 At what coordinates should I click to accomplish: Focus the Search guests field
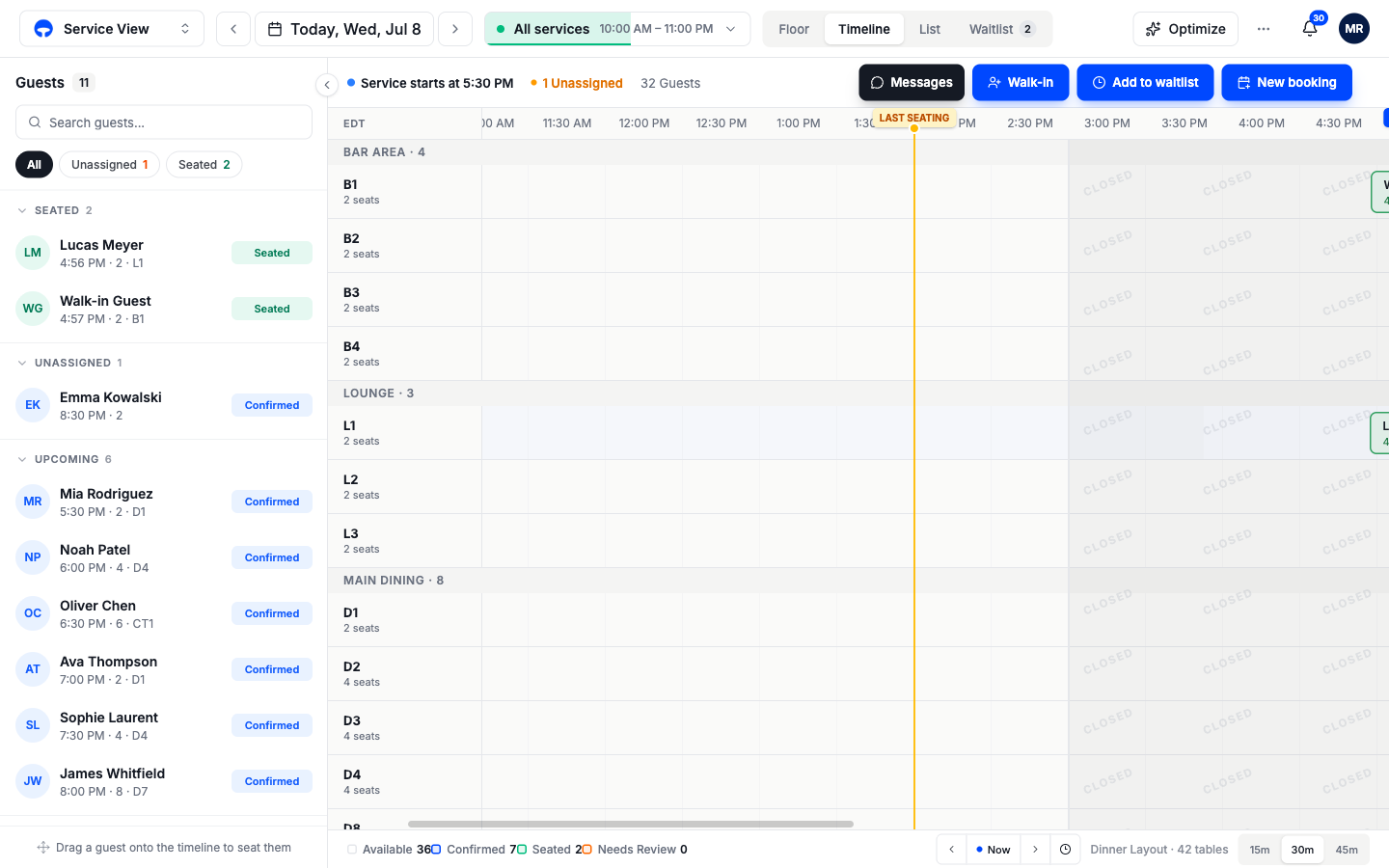[x=164, y=122]
